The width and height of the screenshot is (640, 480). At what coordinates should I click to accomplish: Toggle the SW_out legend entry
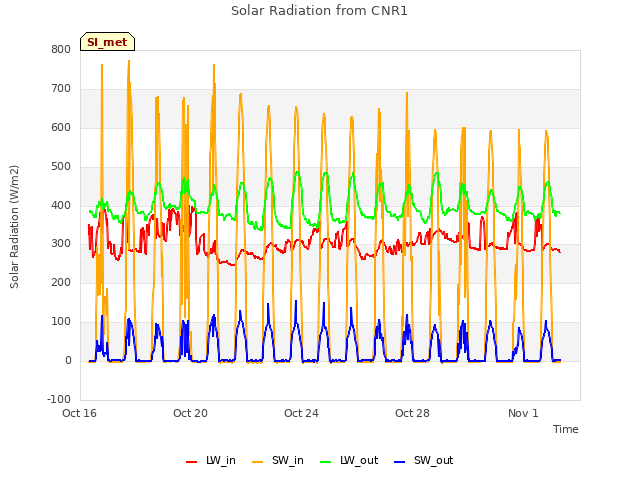pos(424,460)
